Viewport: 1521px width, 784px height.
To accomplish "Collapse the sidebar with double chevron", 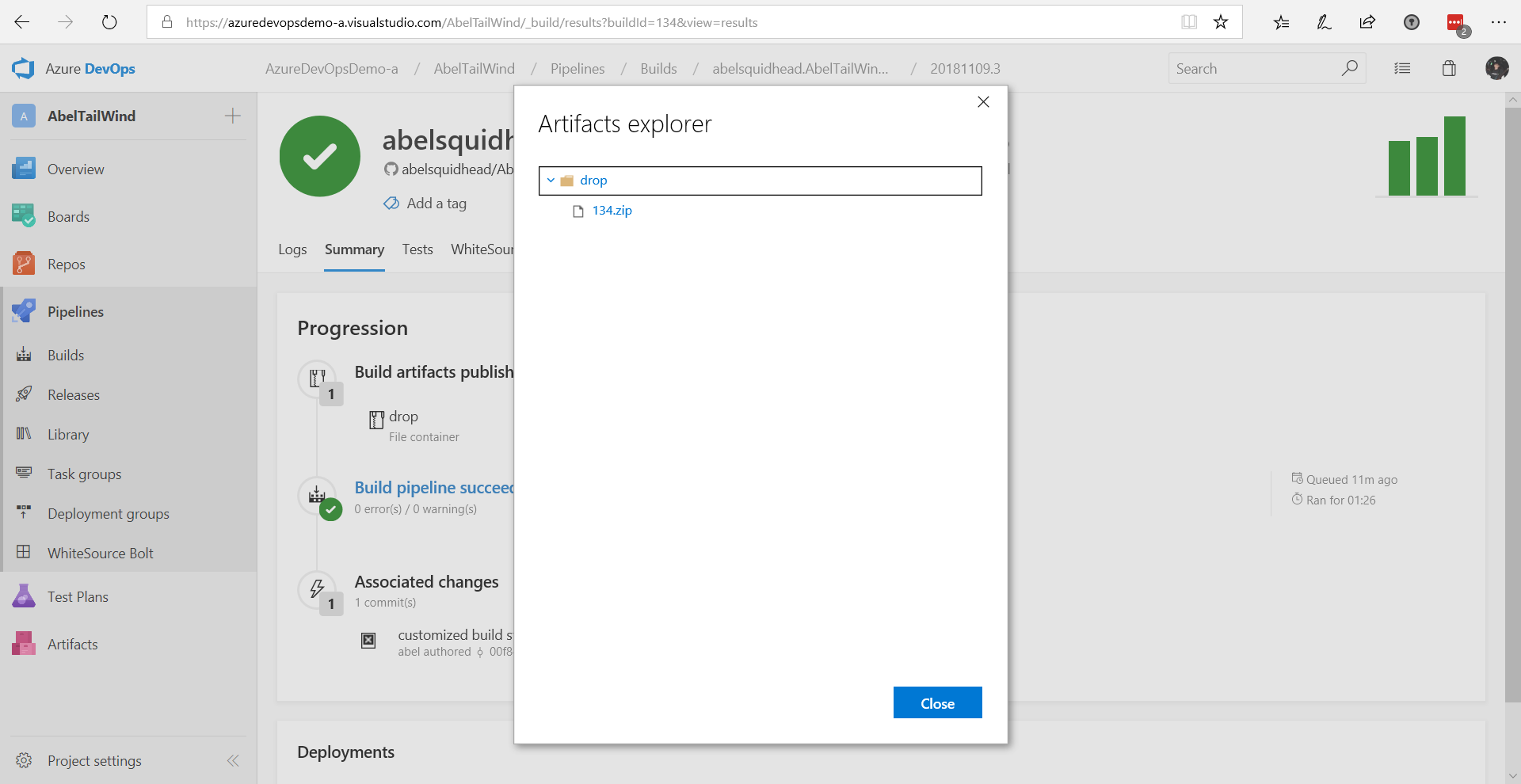I will [x=233, y=760].
